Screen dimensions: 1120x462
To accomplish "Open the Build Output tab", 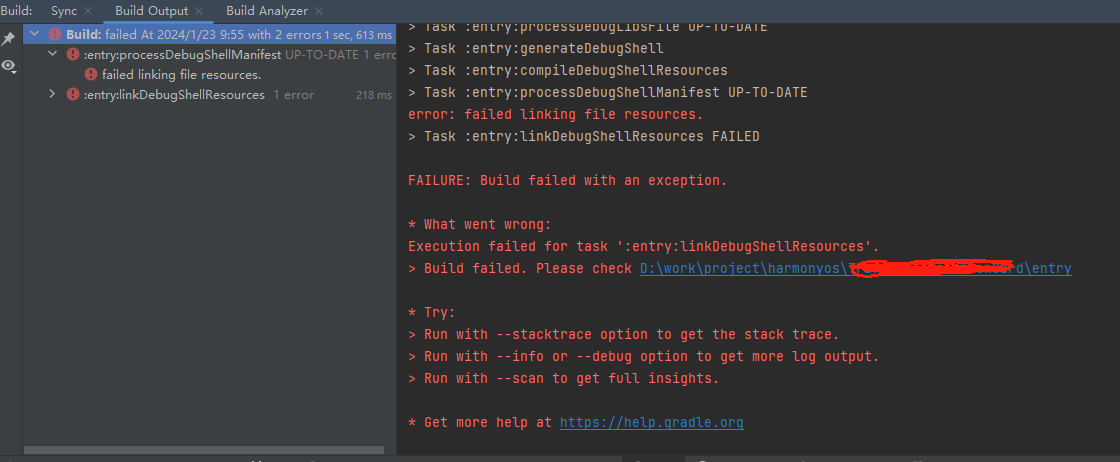I will (151, 11).
